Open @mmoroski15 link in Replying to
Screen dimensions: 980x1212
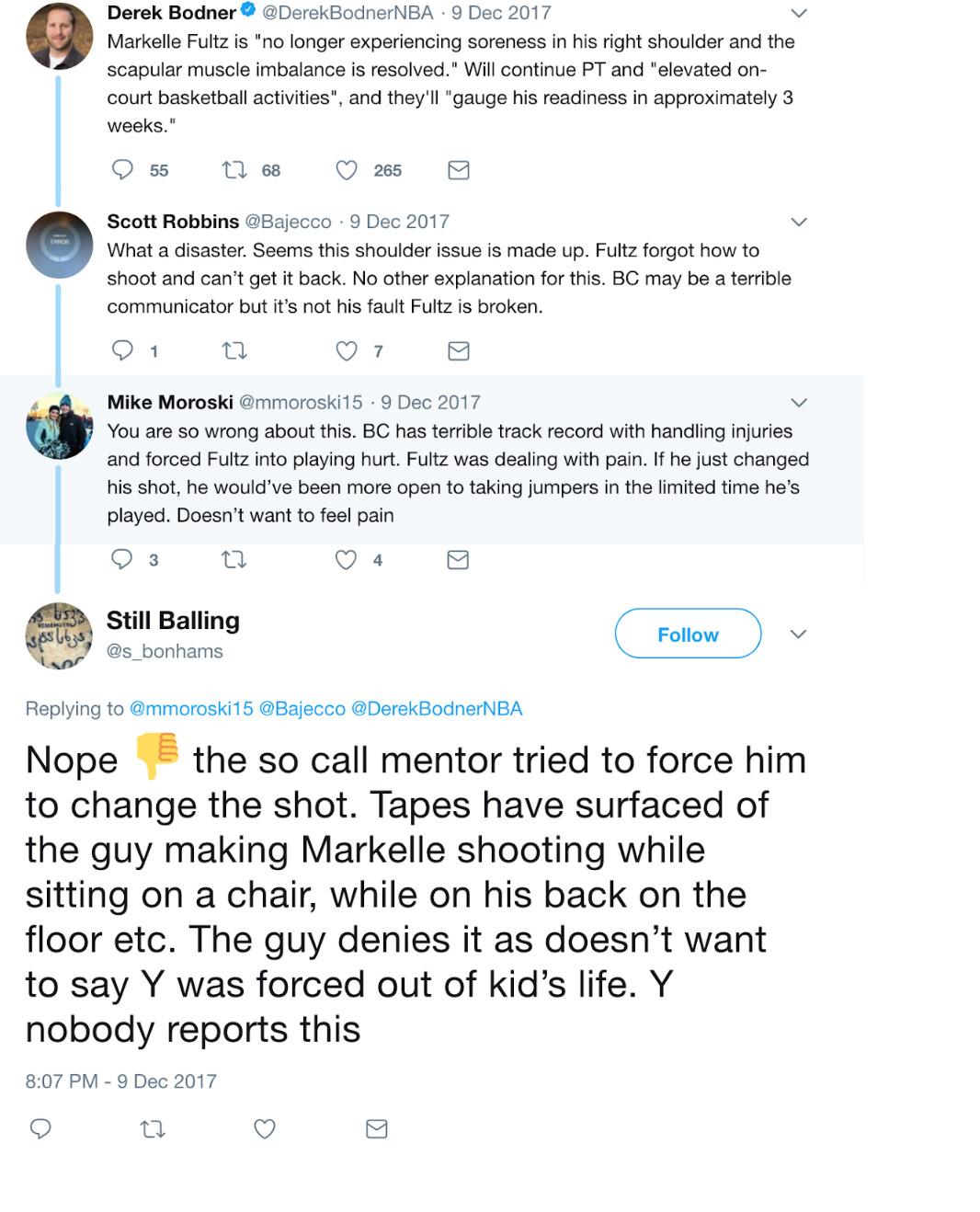(x=190, y=708)
